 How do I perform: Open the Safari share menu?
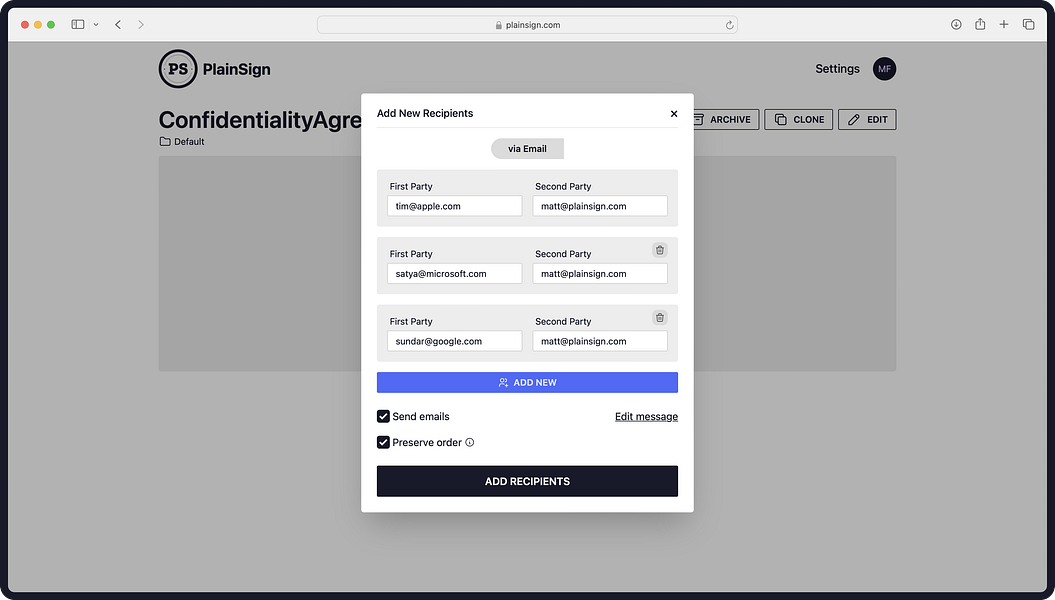980,24
